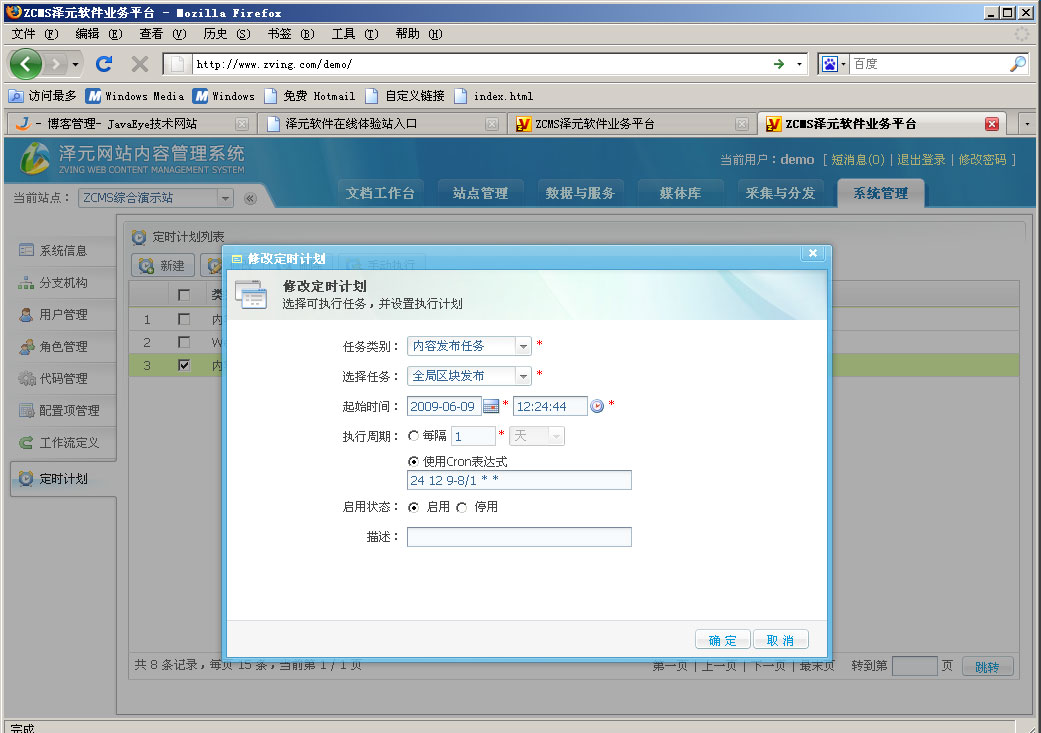The width and height of the screenshot is (1041, 733).
Task: Close the 泽元软件在线体验站入口 tab
Action: point(492,124)
